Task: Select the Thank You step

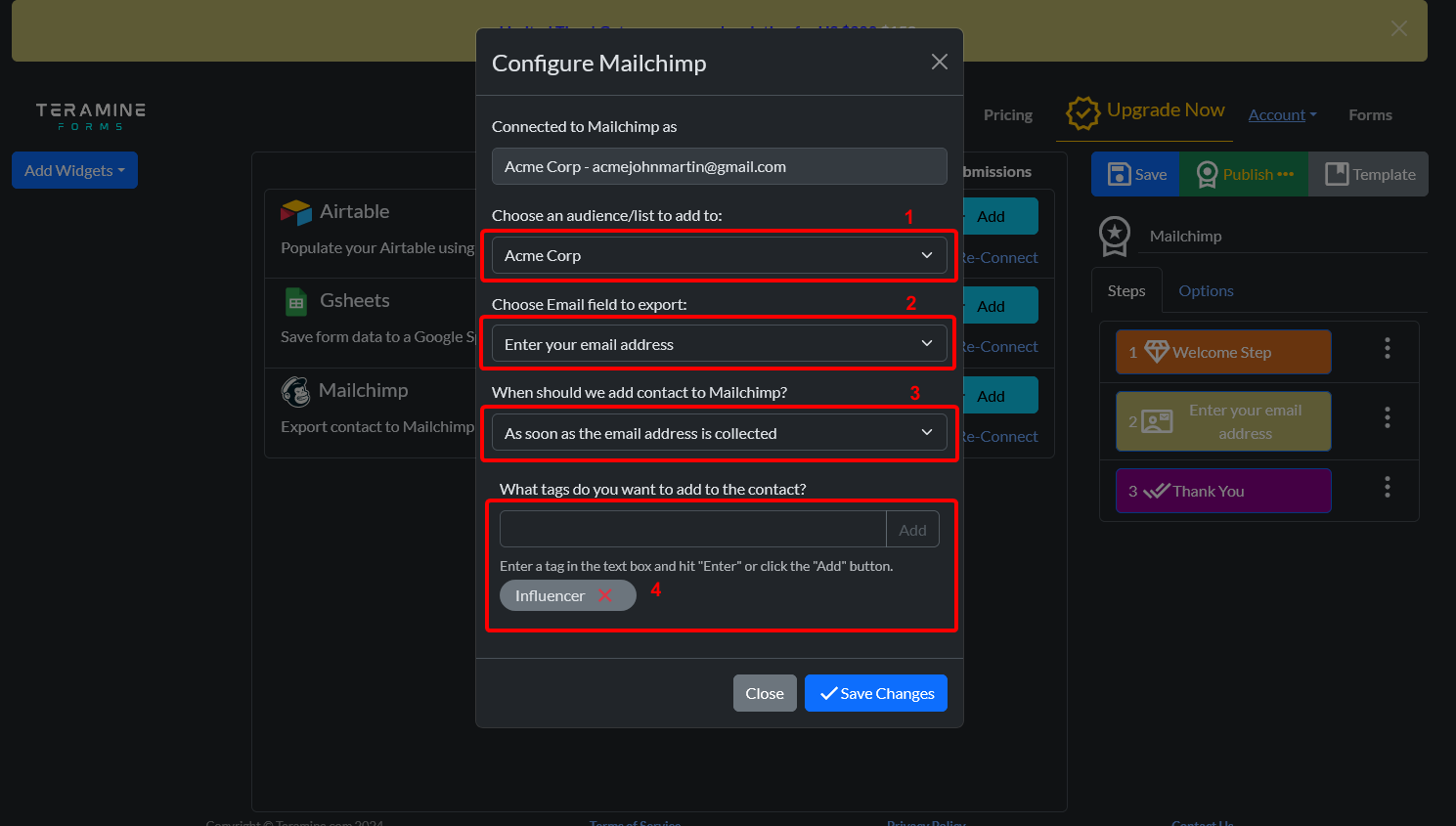Action: click(x=1223, y=491)
